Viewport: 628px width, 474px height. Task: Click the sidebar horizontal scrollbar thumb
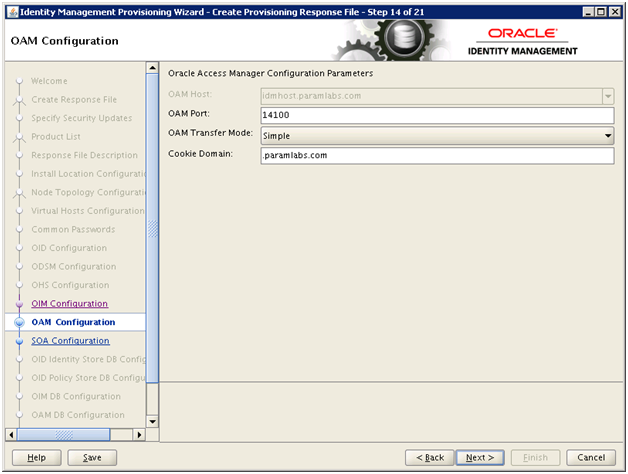coord(63,435)
